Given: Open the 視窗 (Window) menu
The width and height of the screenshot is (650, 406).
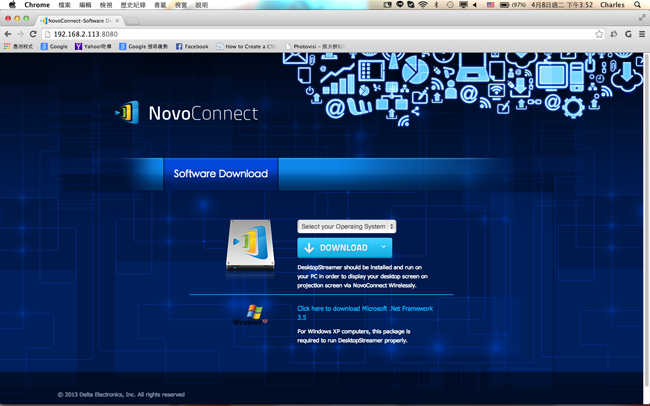Looking at the screenshot, I should pos(181,5).
